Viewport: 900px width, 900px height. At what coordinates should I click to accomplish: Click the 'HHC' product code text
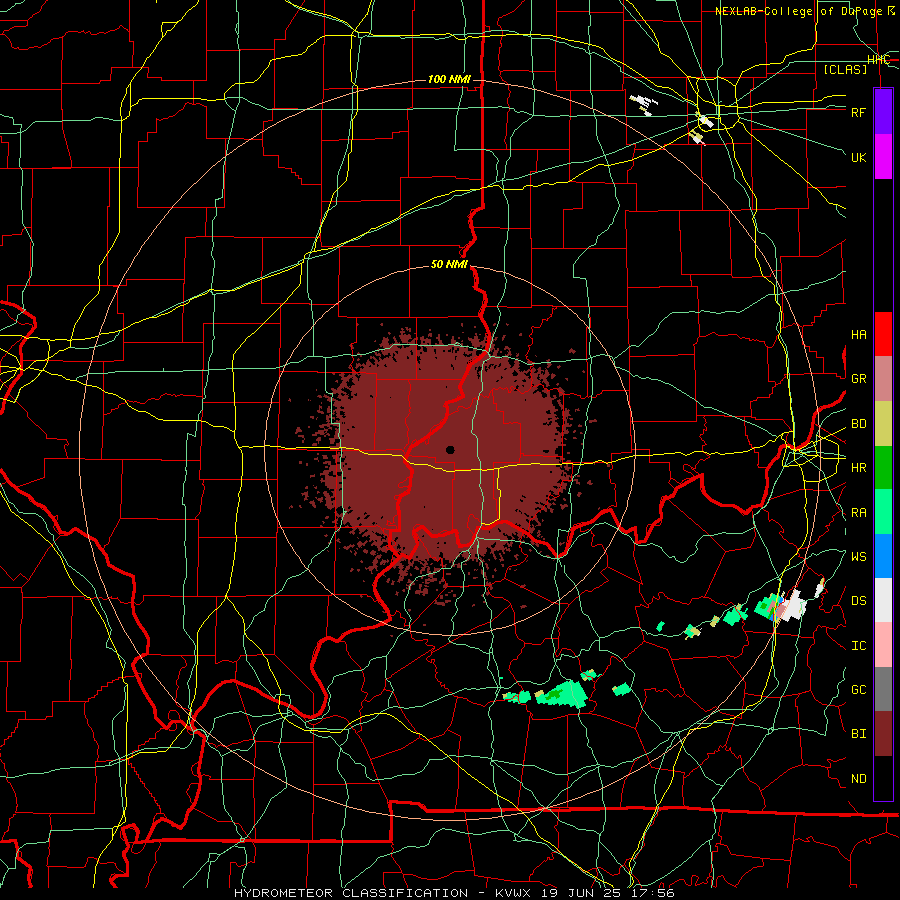[x=878, y=60]
